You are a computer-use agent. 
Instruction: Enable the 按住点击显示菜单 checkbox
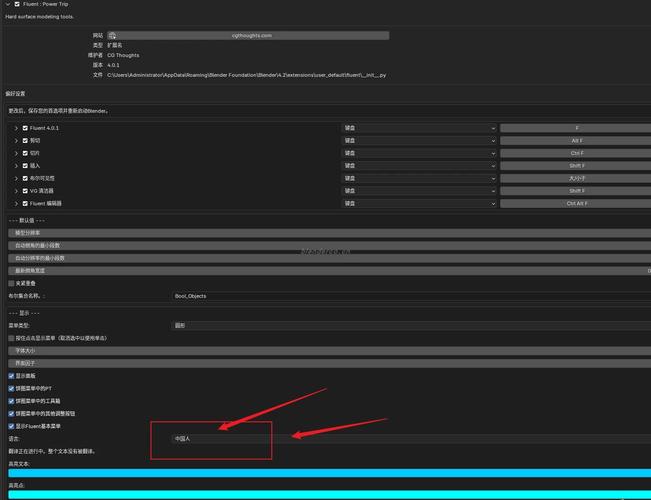11,338
